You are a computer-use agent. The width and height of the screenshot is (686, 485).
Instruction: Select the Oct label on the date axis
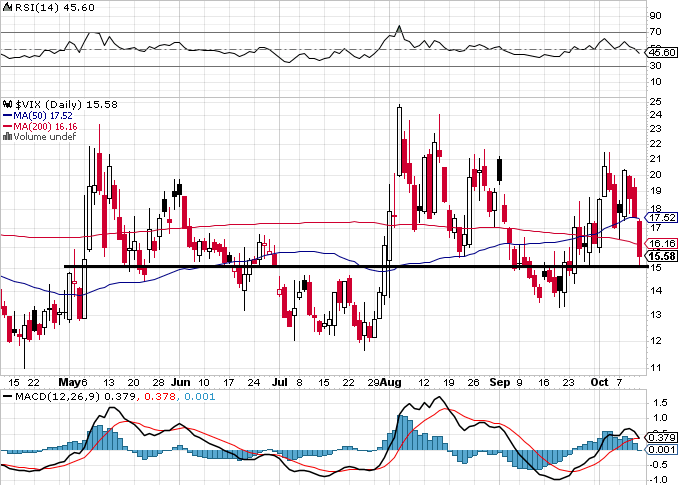(598, 382)
